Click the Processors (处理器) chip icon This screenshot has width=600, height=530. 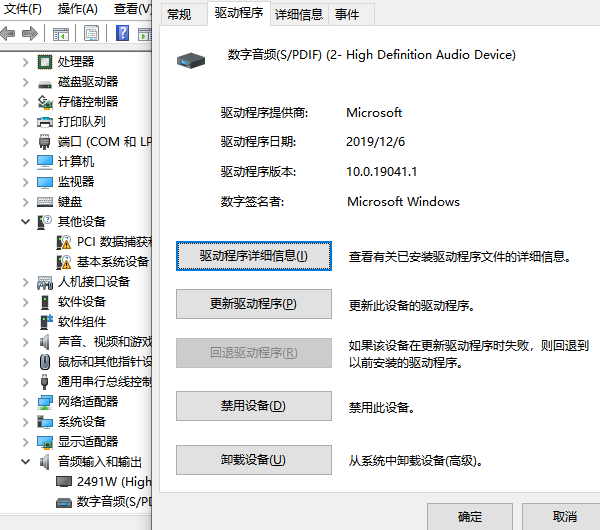coord(45,62)
